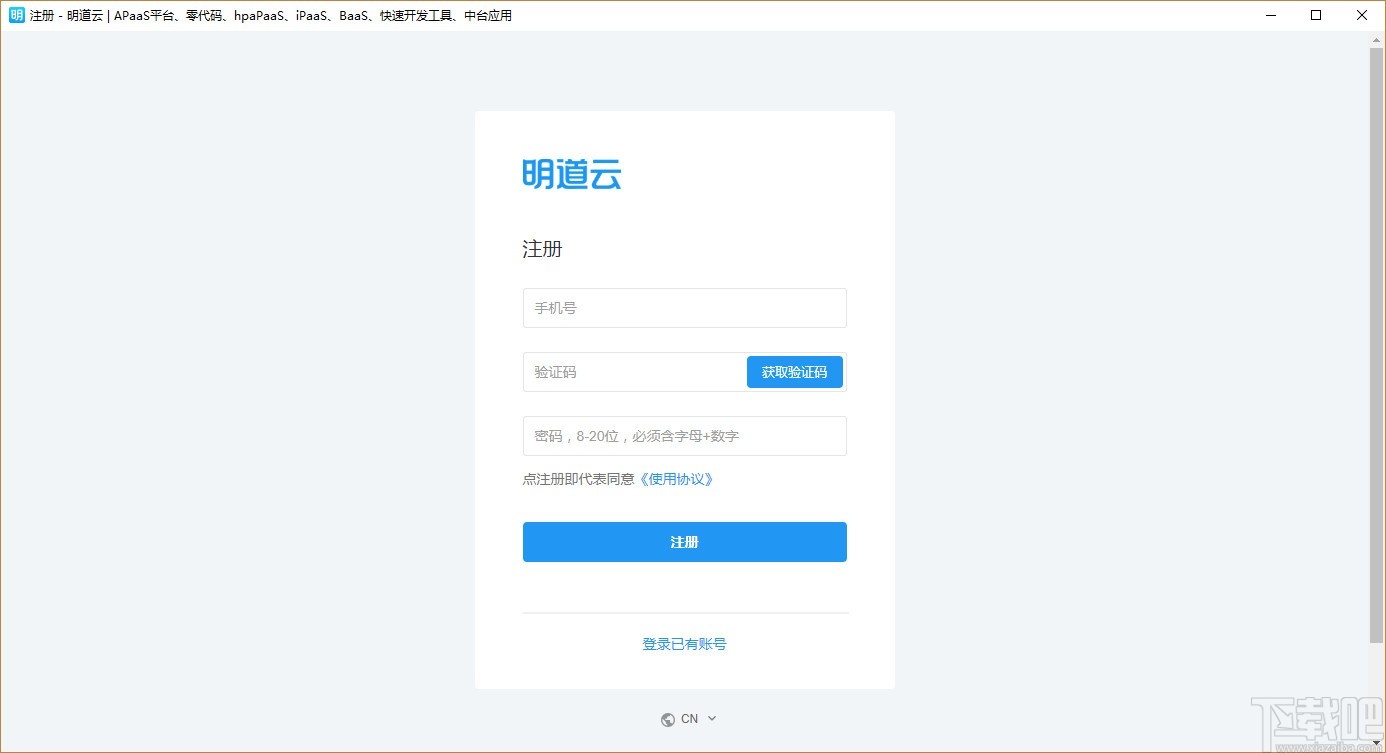
Task: Focus the 验证码 verification code field
Action: (634, 372)
